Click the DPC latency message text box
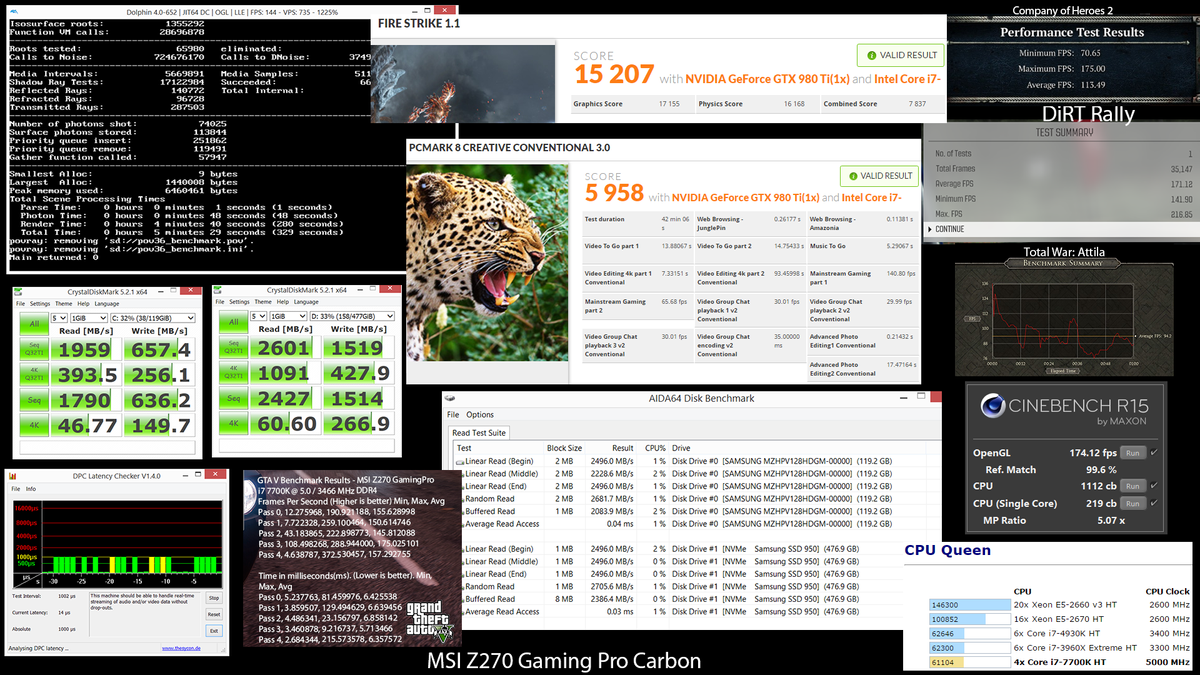Viewport: 1200px width, 675px height. [144, 613]
